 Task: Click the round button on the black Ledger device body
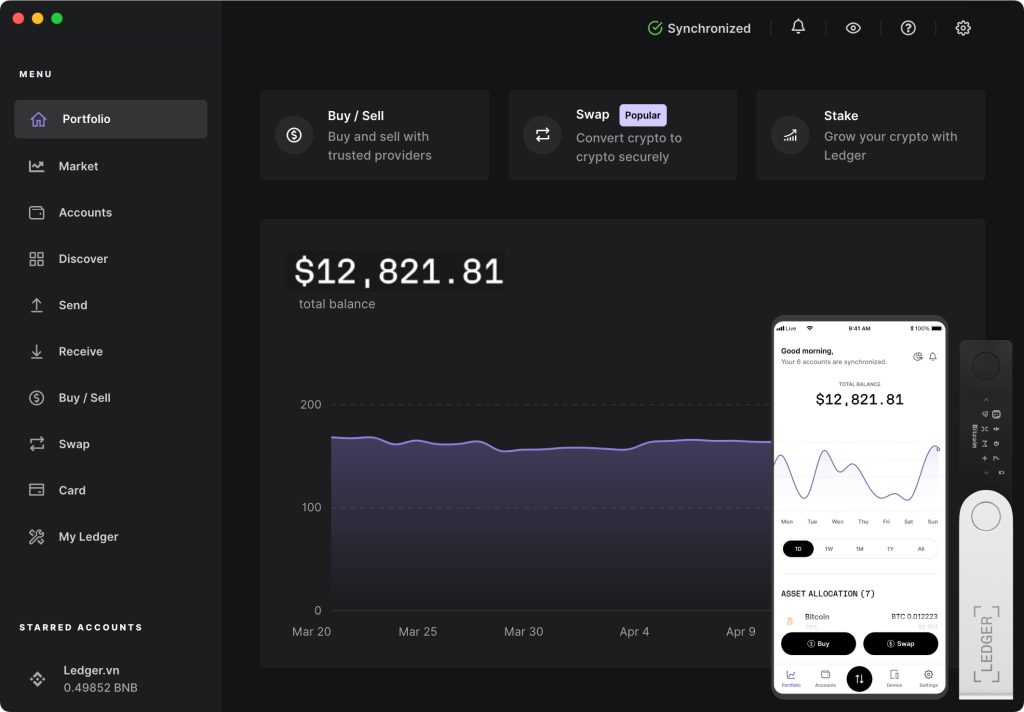985,366
